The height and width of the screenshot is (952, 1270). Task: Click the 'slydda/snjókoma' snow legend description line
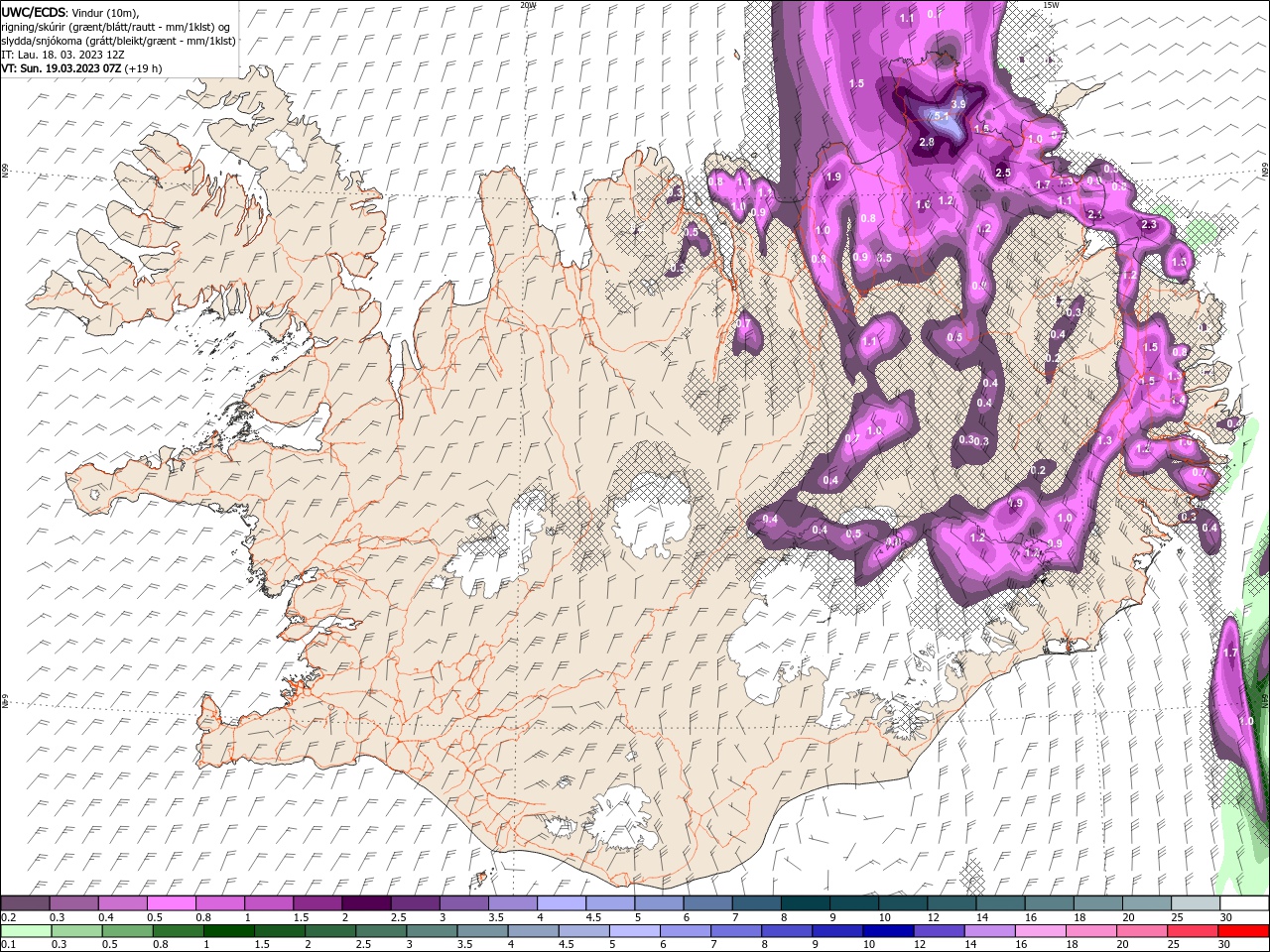click(119, 41)
